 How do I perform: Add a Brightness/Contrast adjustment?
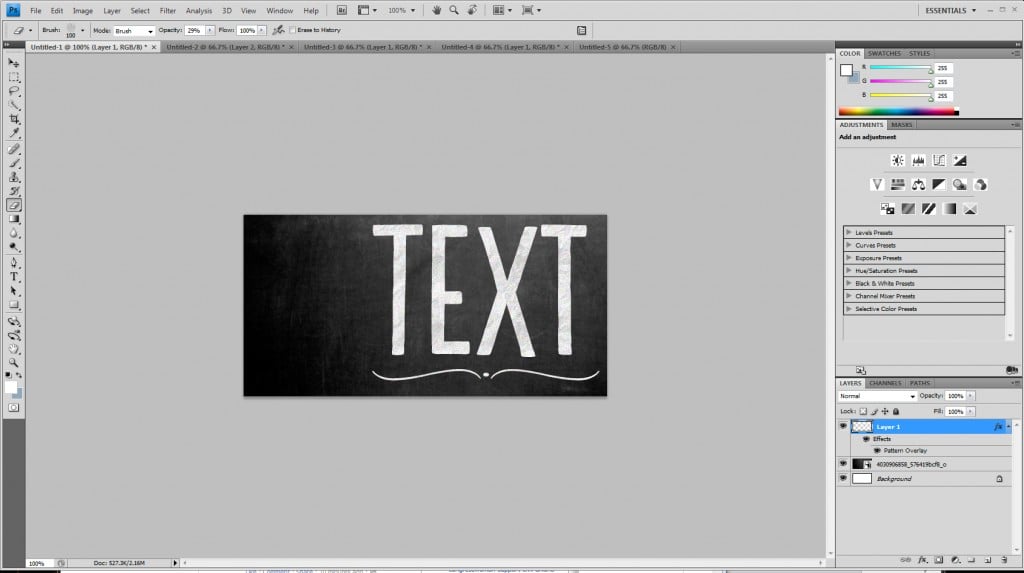pyautogui.click(x=898, y=160)
